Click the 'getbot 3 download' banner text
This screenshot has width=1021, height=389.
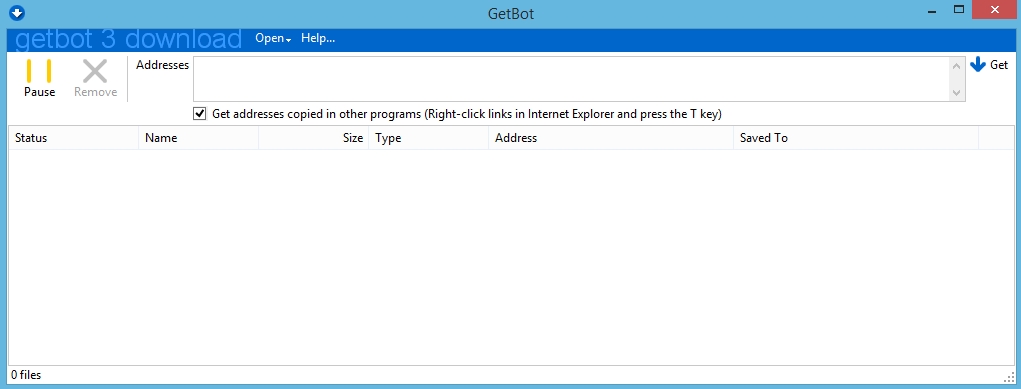pos(128,39)
